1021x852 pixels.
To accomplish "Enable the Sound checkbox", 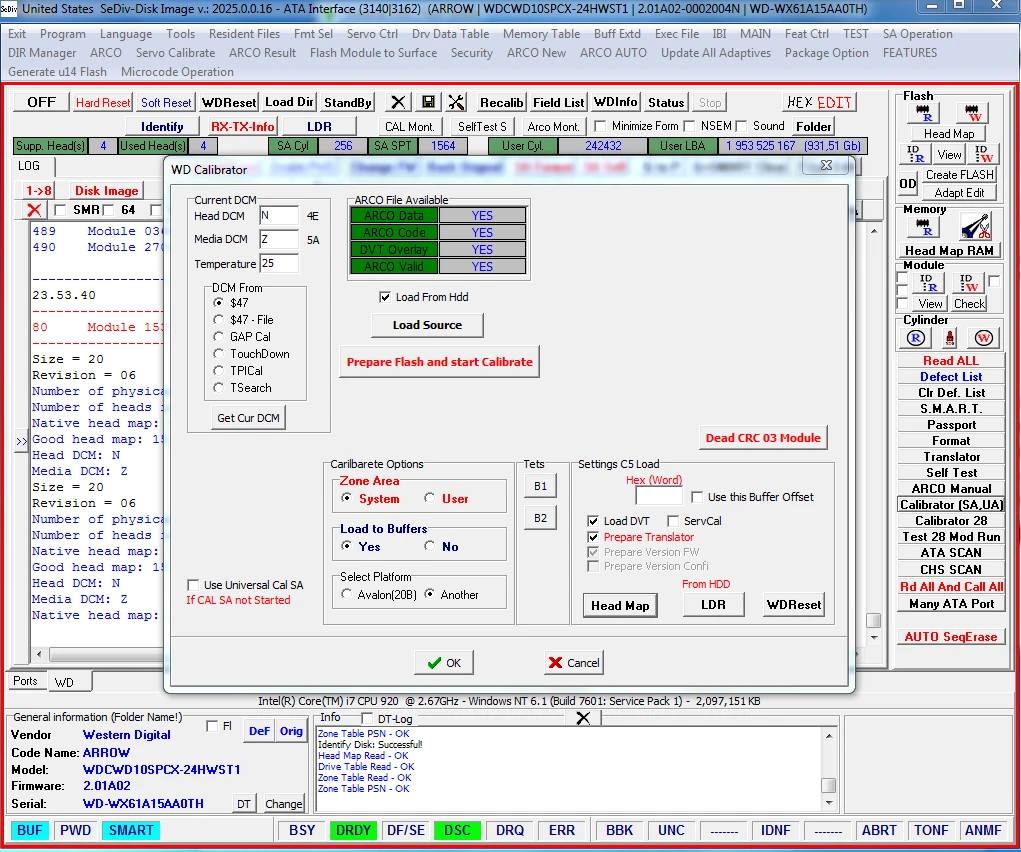I will pyautogui.click(x=741, y=126).
